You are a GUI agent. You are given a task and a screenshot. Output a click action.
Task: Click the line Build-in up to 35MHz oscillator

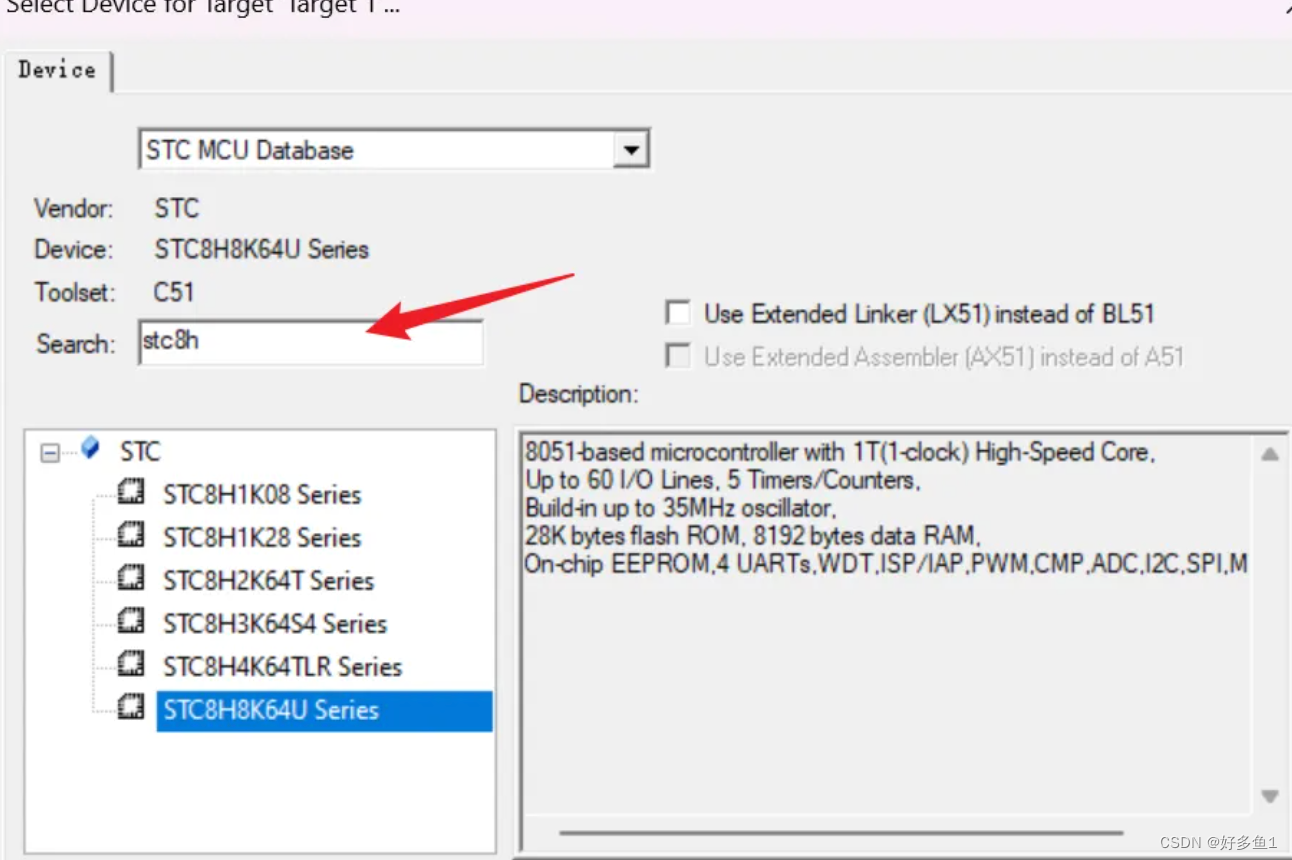point(680,508)
